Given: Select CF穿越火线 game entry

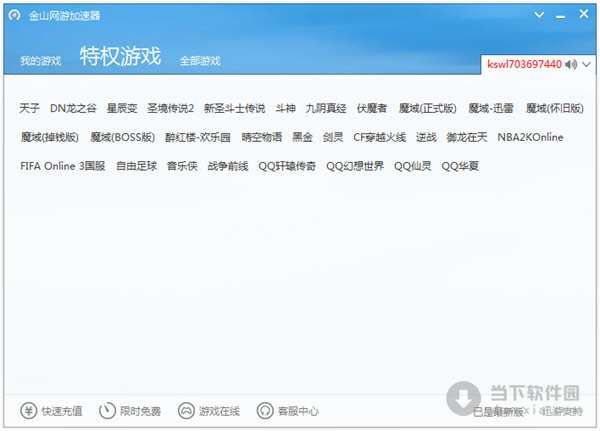Looking at the screenshot, I should coord(380,137).
